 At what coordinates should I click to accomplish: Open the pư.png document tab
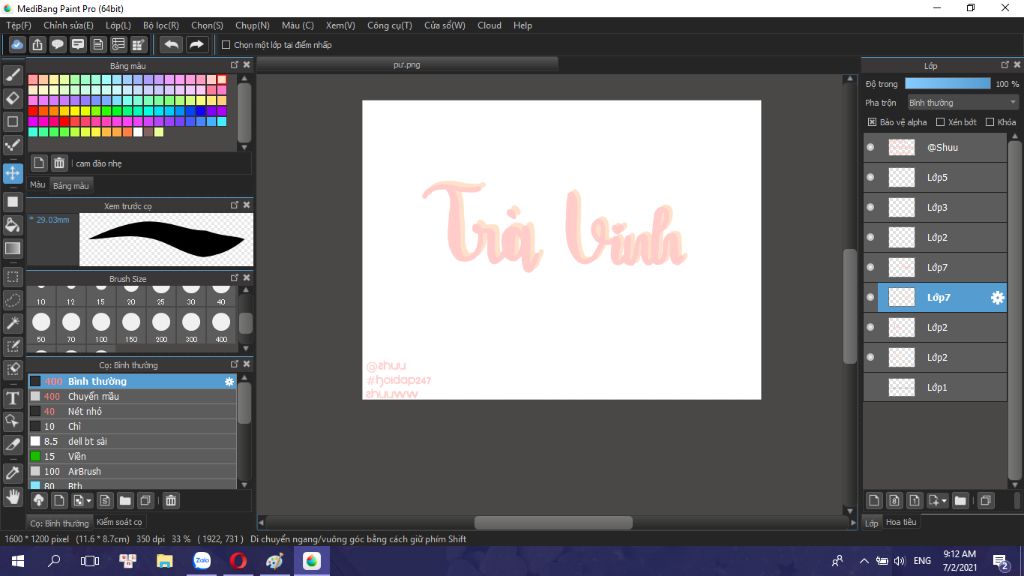pos(407,65)
